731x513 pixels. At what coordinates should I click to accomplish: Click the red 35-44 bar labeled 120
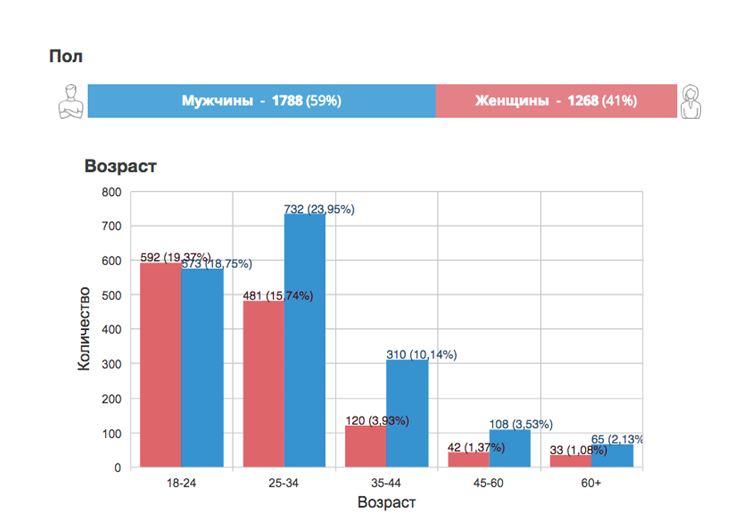(x=366, y=446)
